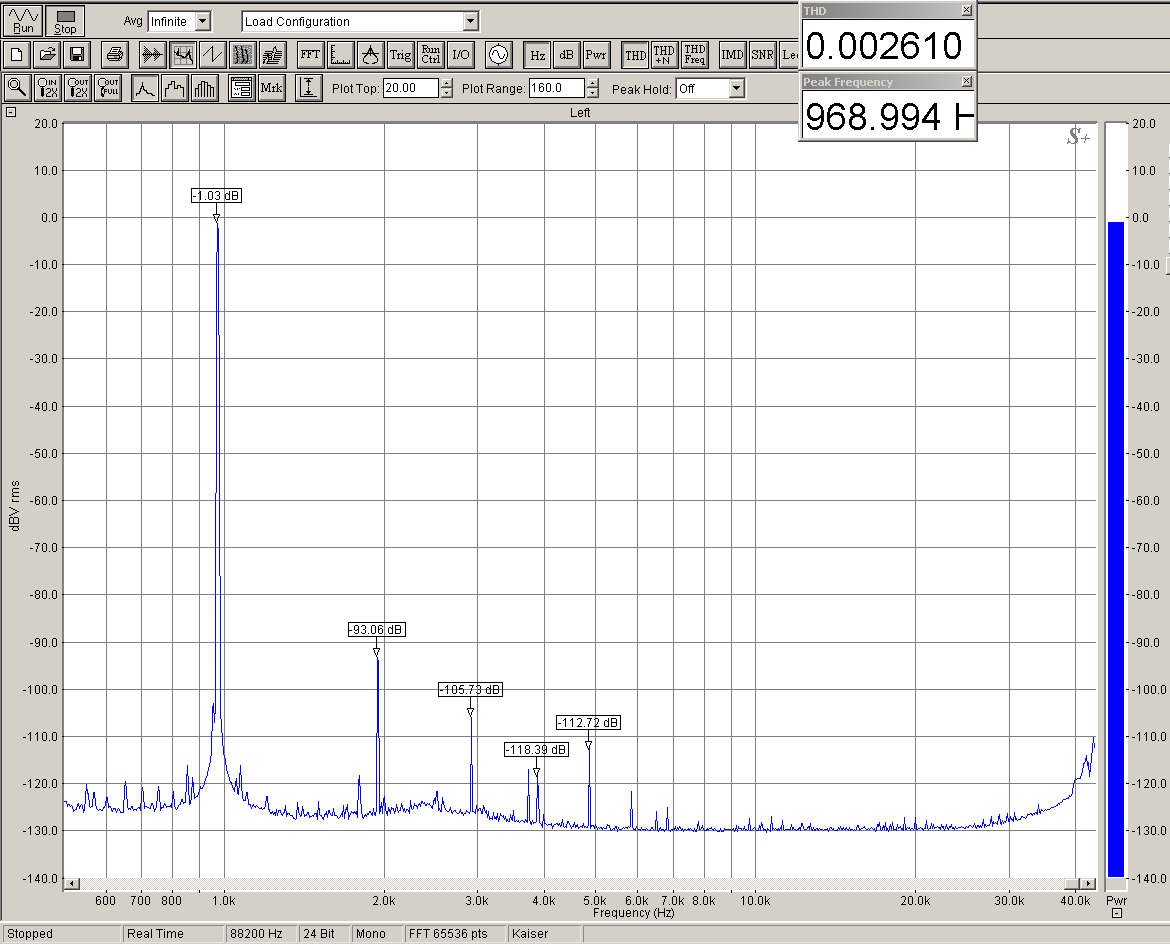Open the plot properties dialog icon
The width and height of the screenshot is (1170, 944).
pos(242,88)
